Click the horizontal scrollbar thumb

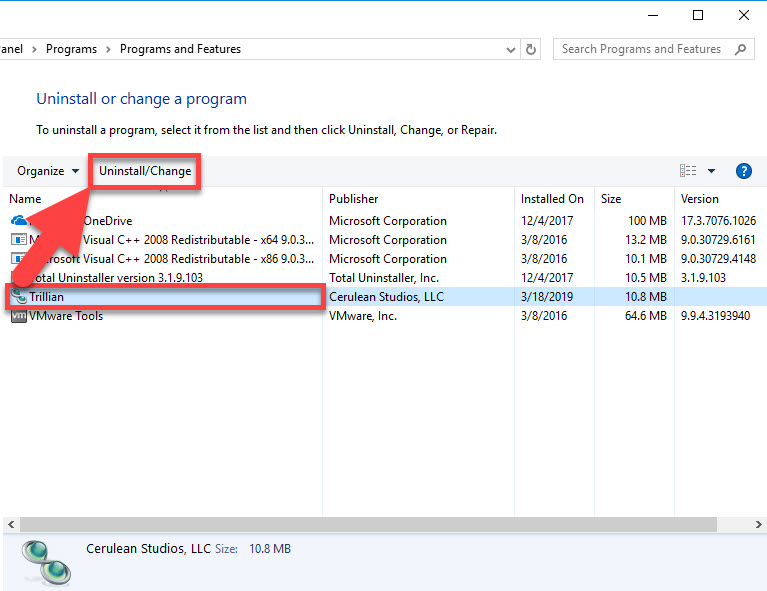(x=368, y=524)
